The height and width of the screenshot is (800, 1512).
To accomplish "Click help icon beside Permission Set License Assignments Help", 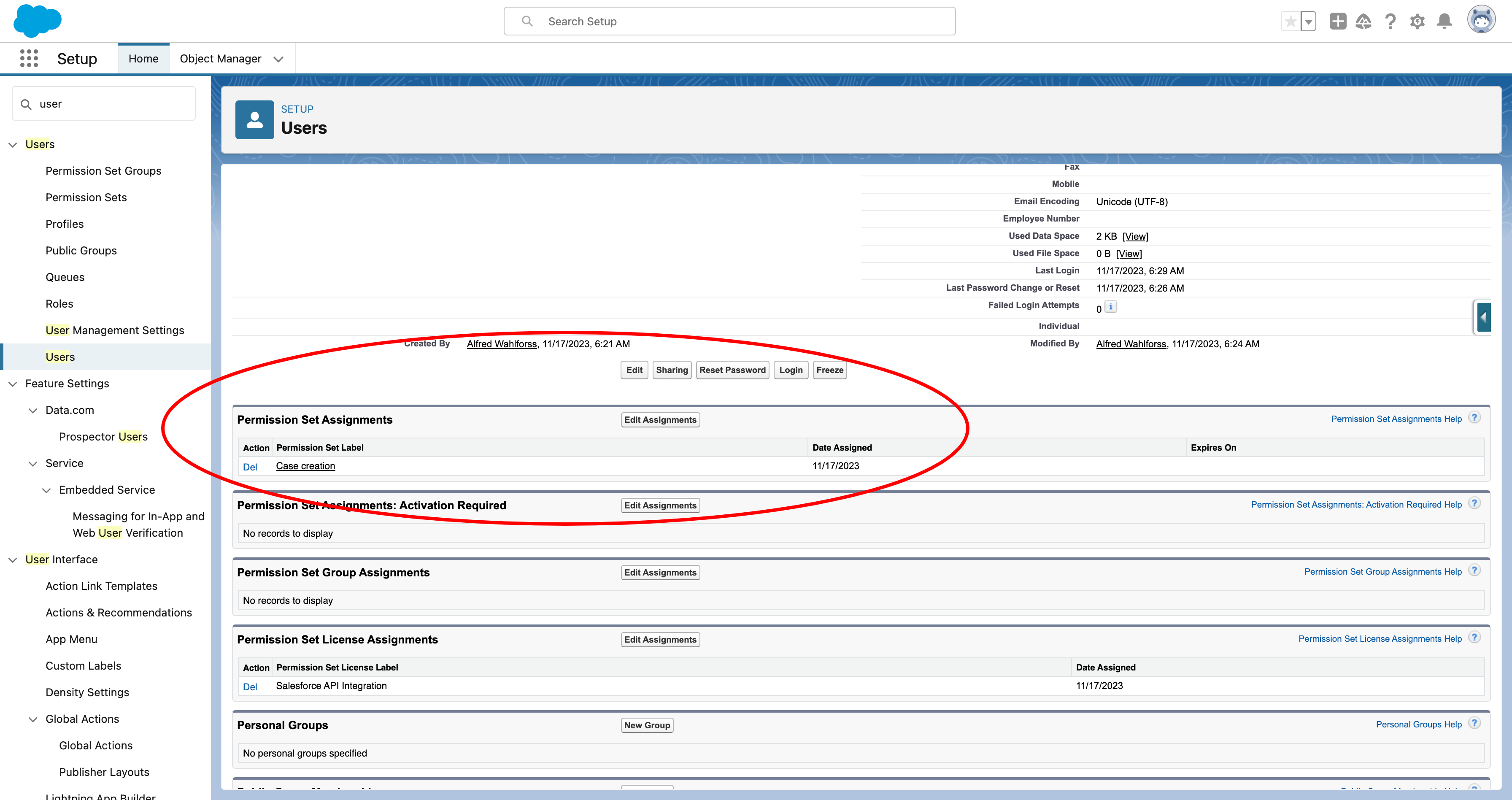I will (1474, 638).
